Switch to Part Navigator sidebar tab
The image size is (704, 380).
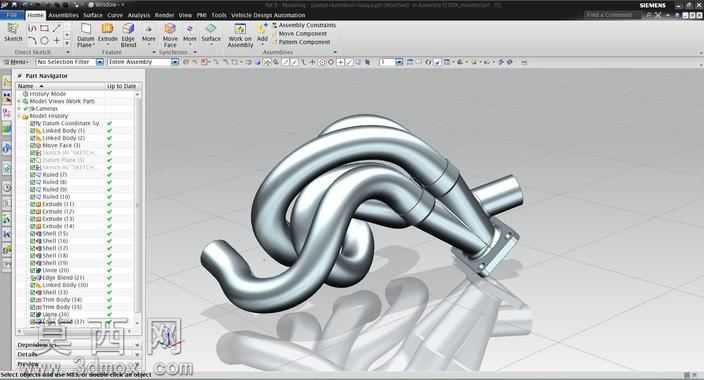click(x=7, y=113)
